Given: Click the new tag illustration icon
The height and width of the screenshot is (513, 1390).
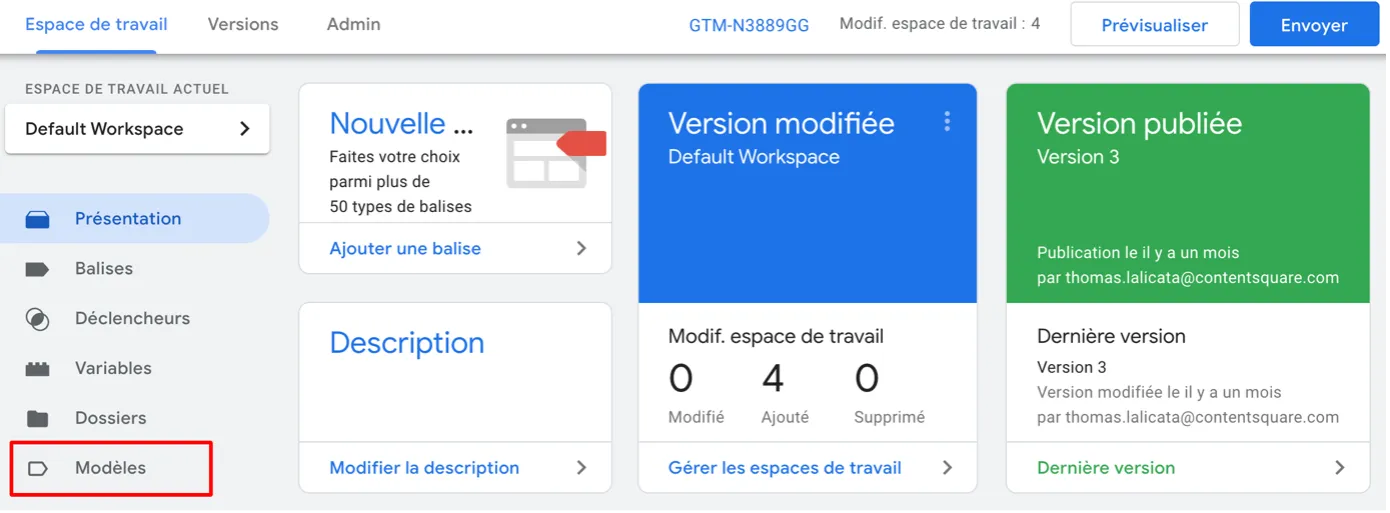Looking at the screenshot, I should (x=555, y=152).
